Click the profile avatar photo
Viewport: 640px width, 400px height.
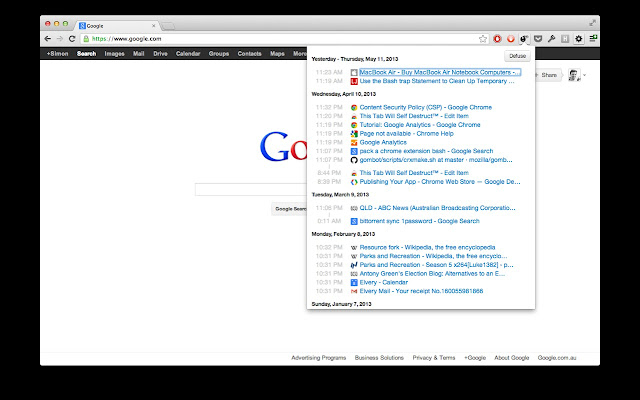pyautogui.click(x=574, y=75)
